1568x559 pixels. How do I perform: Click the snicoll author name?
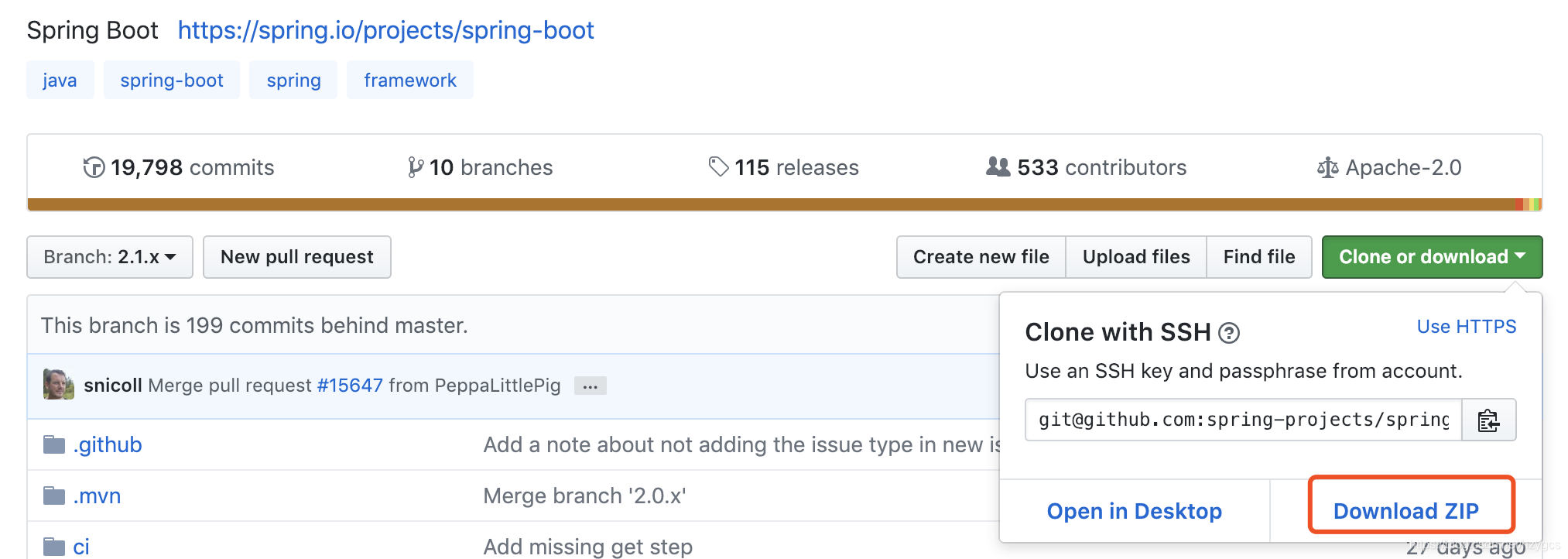113,386
